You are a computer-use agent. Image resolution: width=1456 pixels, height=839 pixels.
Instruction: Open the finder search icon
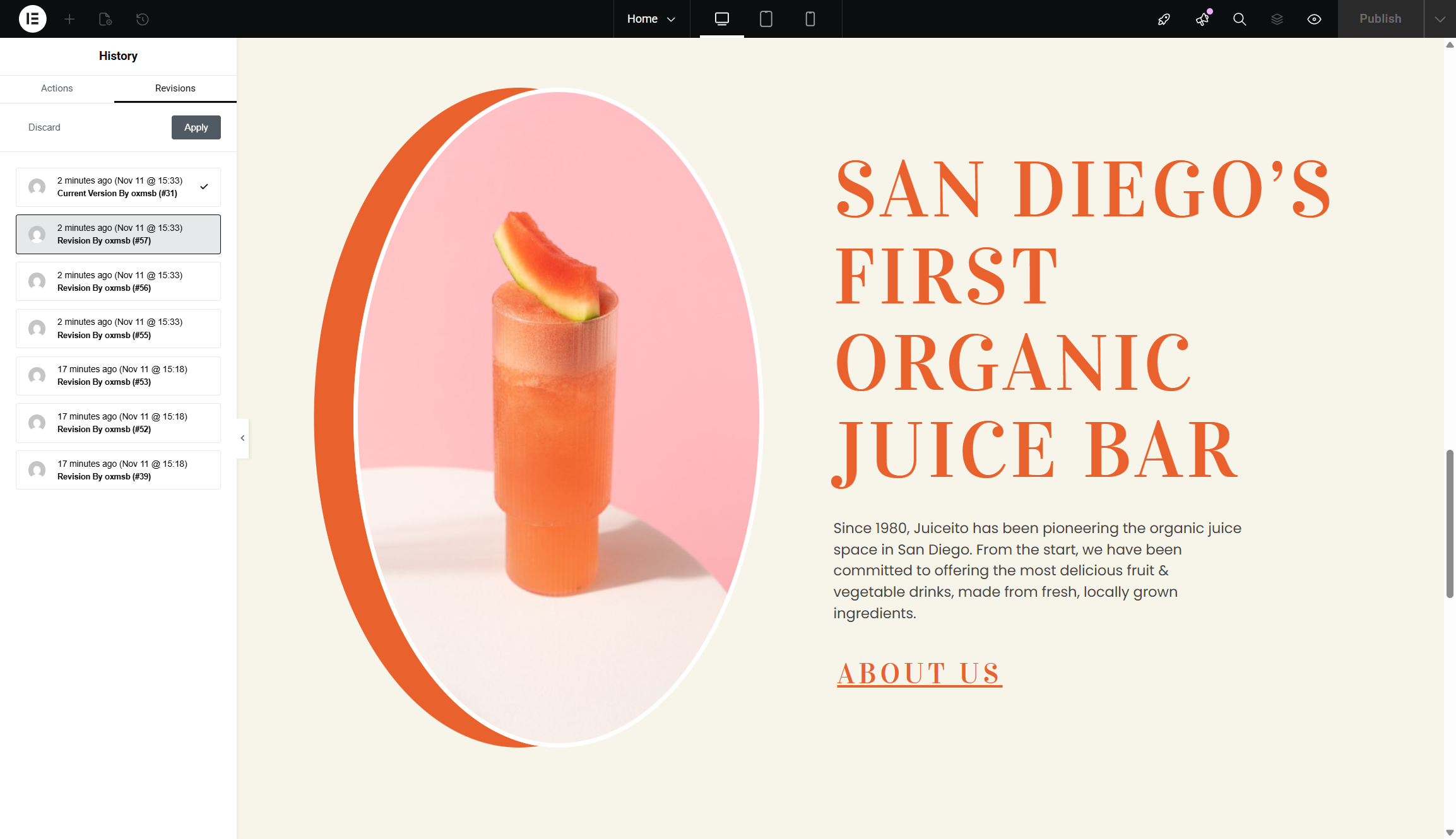pos(1240,19)
